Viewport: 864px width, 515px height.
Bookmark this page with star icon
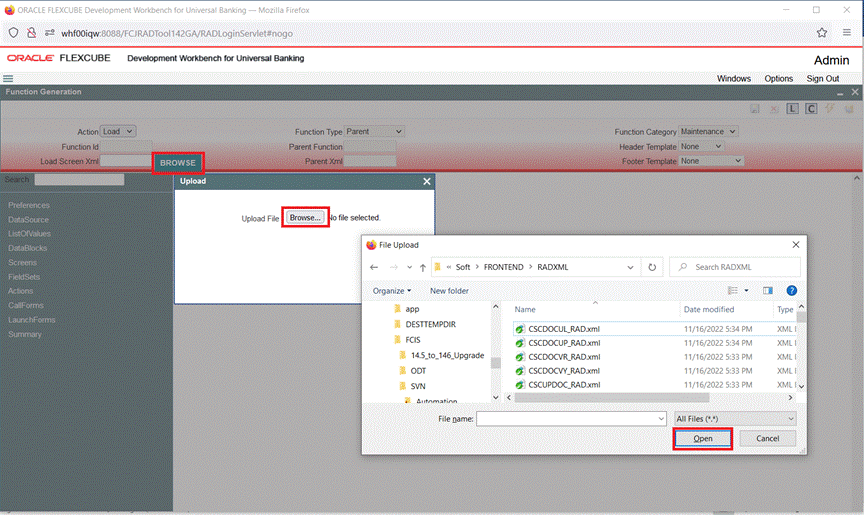822,33
